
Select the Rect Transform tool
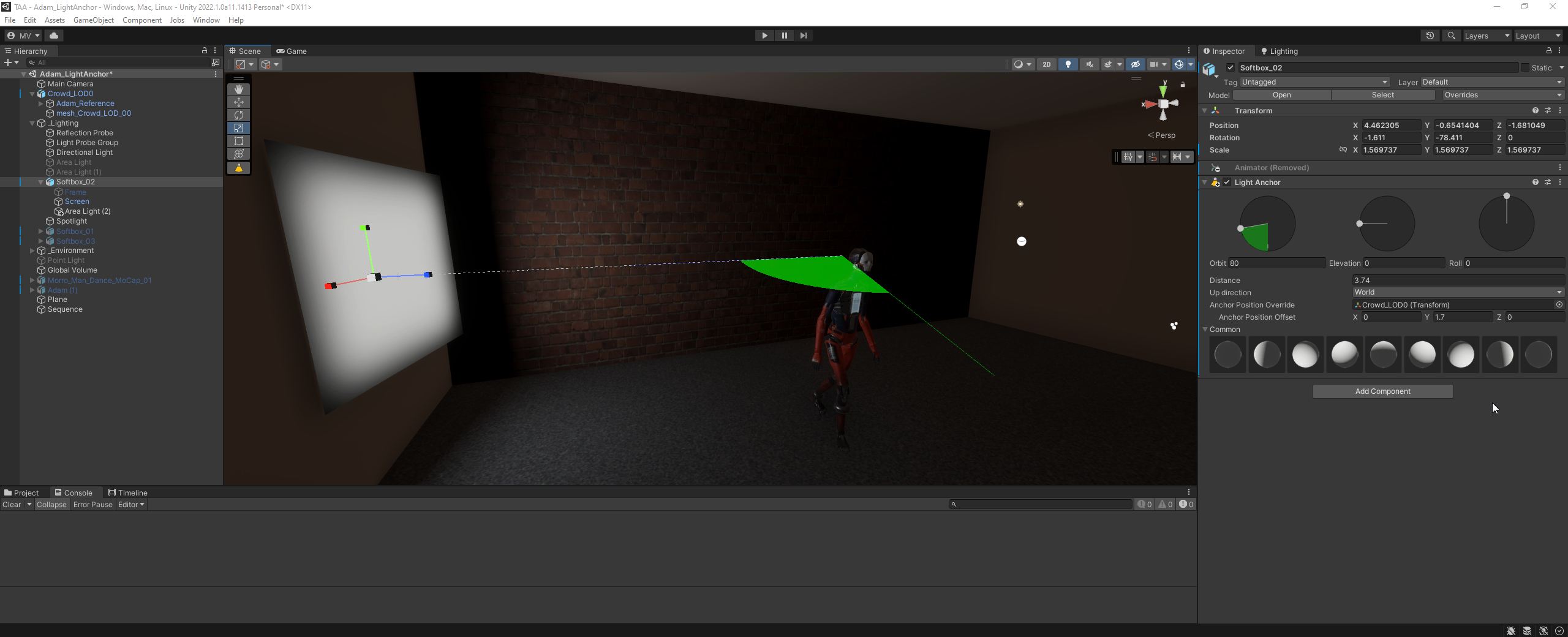239,141
